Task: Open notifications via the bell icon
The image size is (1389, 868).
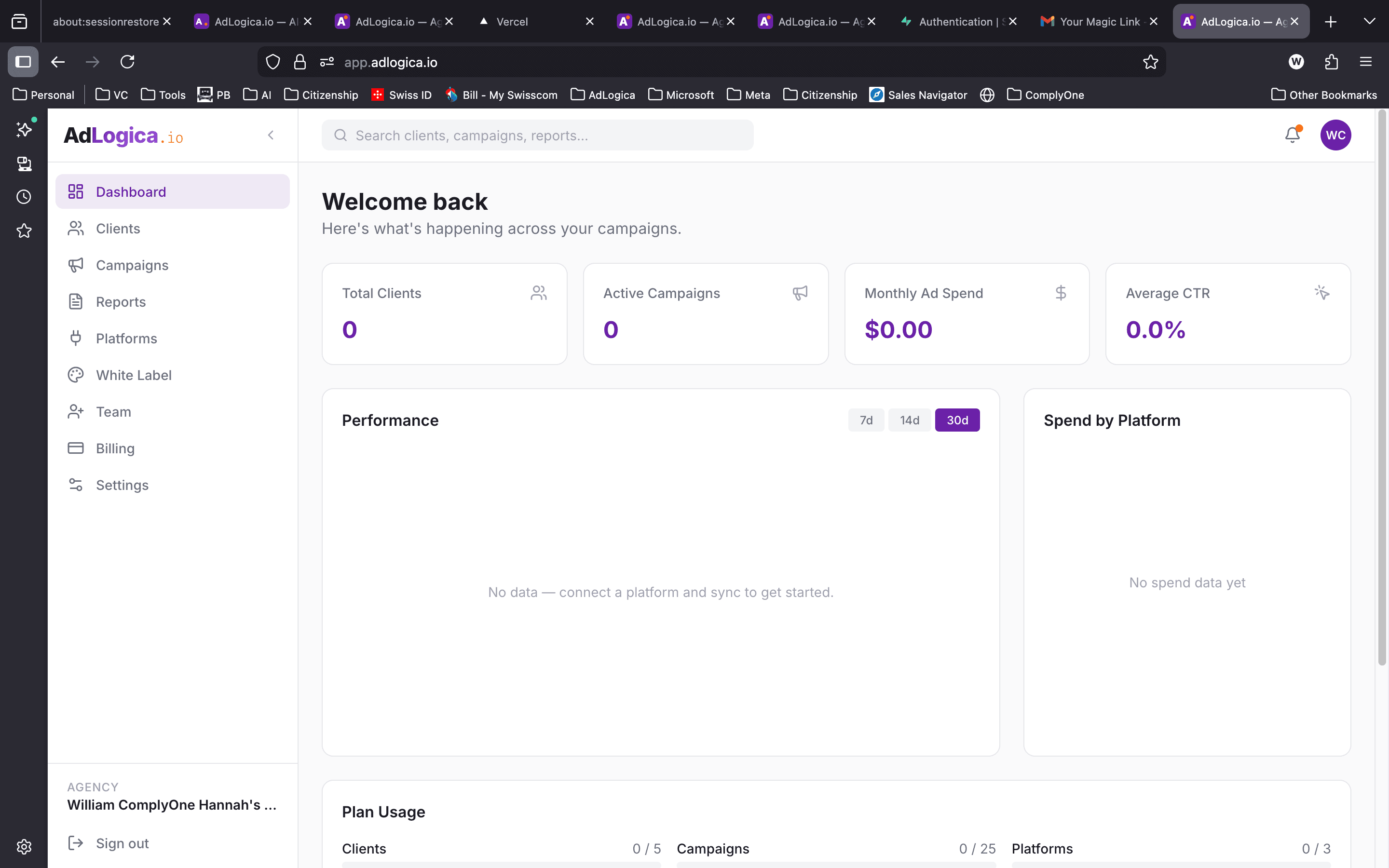Action: point(1292,135)
